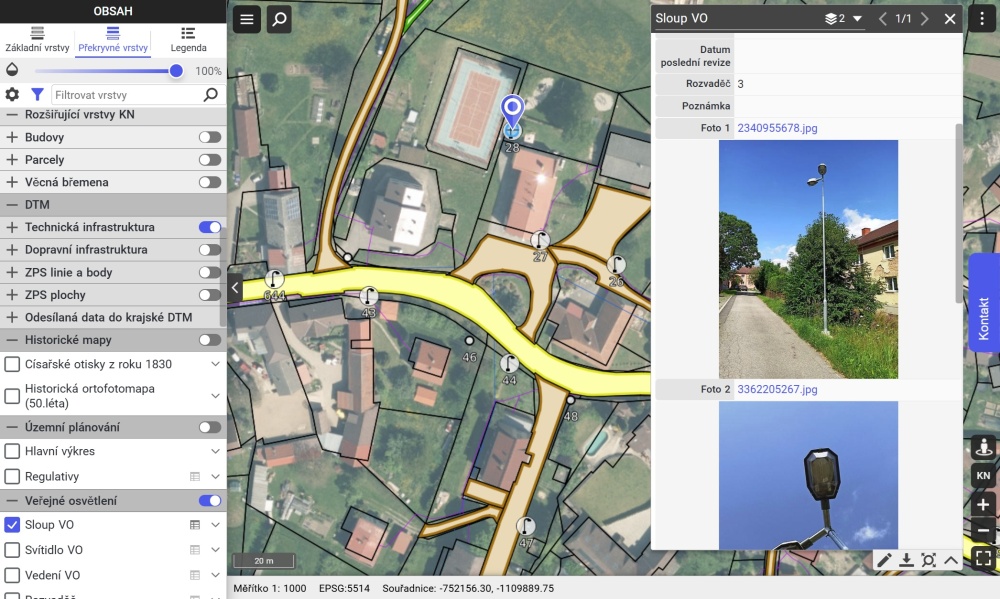
Task: Activate the street view pegman button
Action: (983, 448)
